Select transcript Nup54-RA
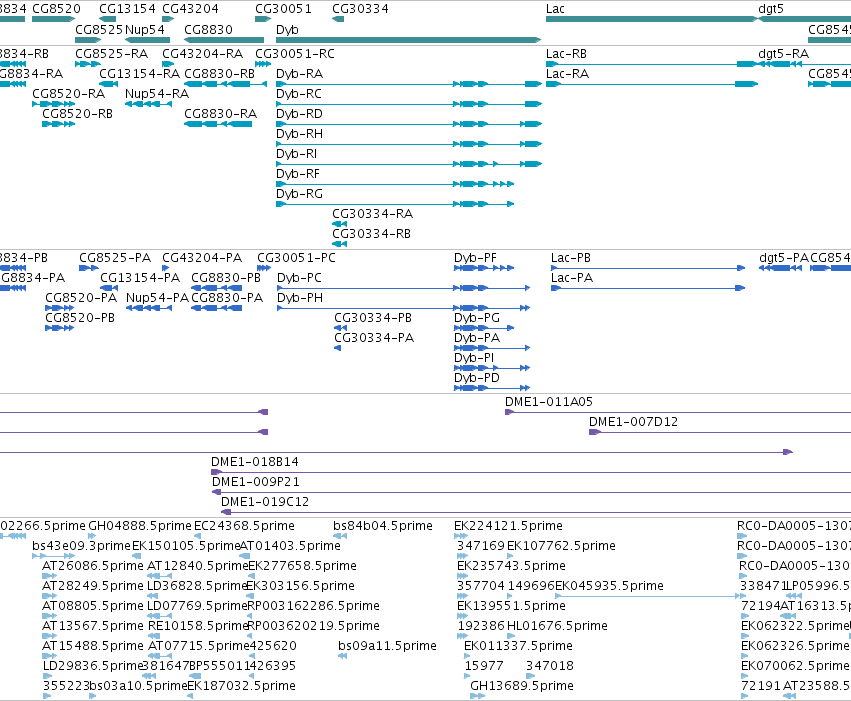Screen dimensions: 851x701 (x=157, y=94)
